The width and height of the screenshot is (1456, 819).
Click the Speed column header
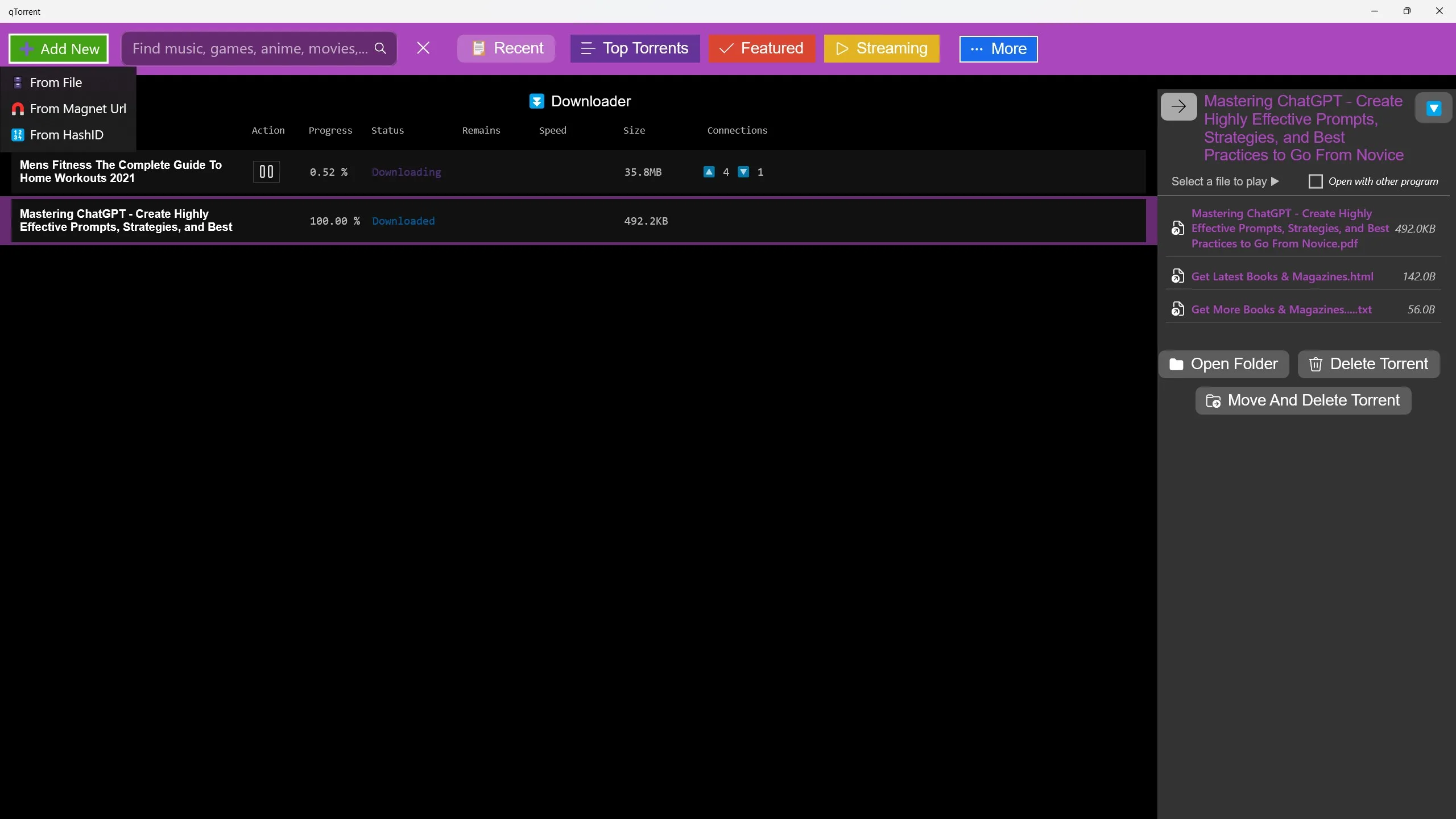tap(552, 130)
